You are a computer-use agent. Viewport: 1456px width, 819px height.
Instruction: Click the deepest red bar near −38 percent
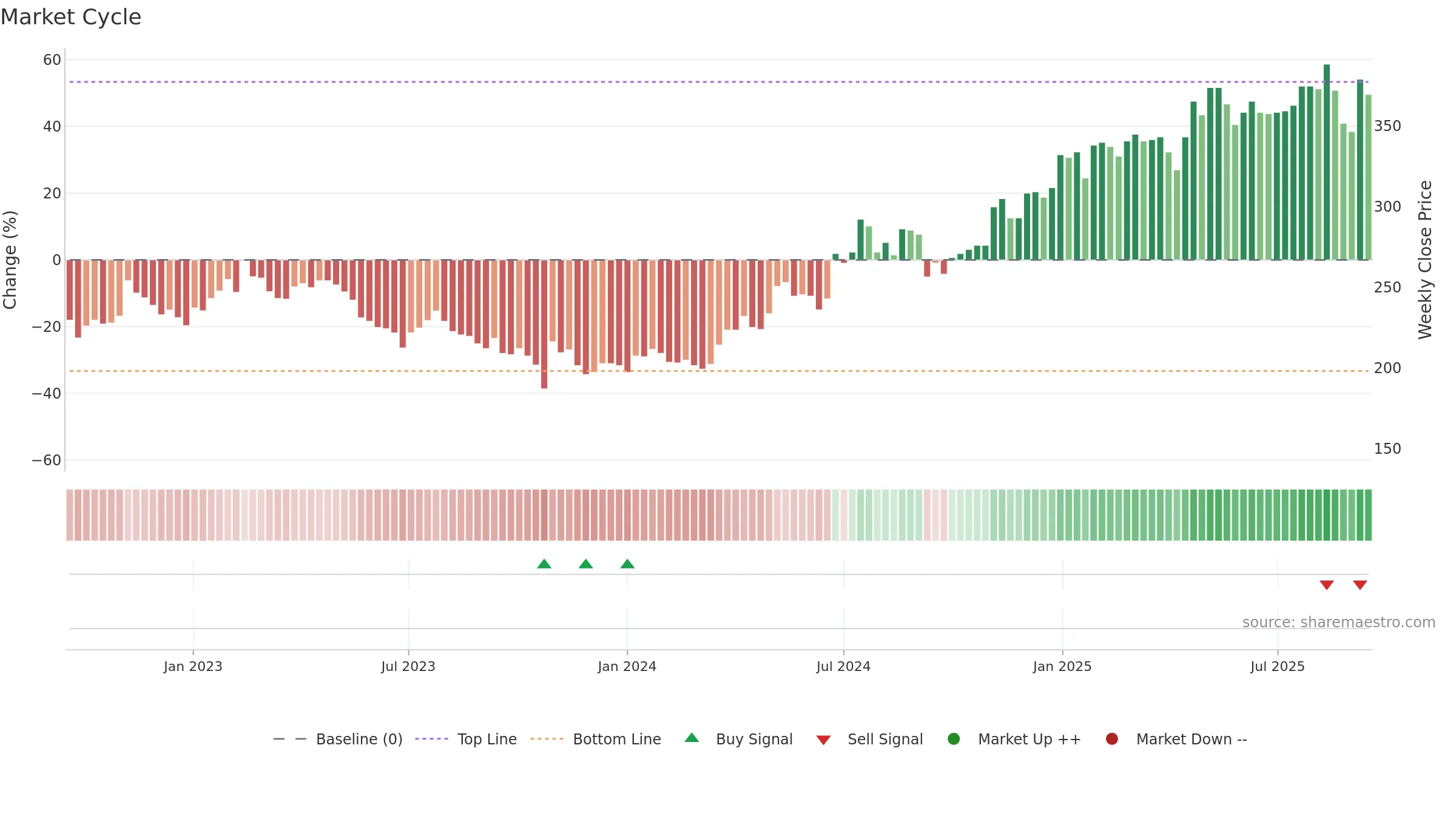[544, 324]
